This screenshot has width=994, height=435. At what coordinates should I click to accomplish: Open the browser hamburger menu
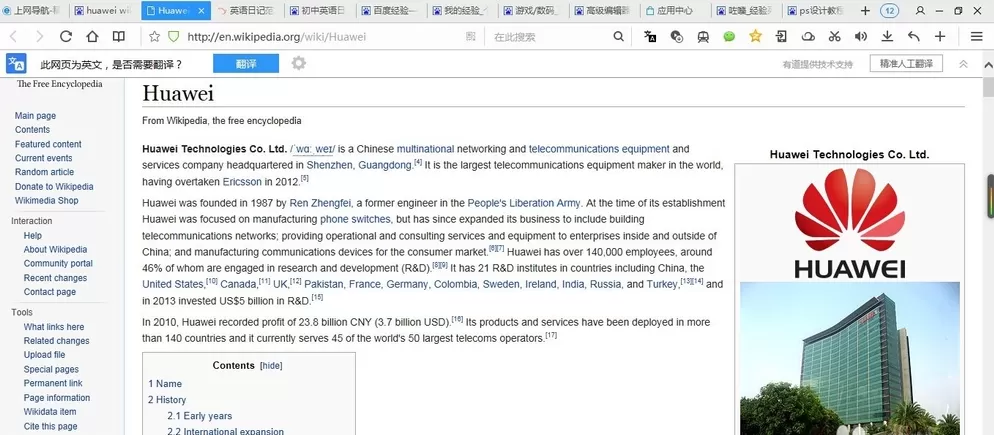point(976,37)
